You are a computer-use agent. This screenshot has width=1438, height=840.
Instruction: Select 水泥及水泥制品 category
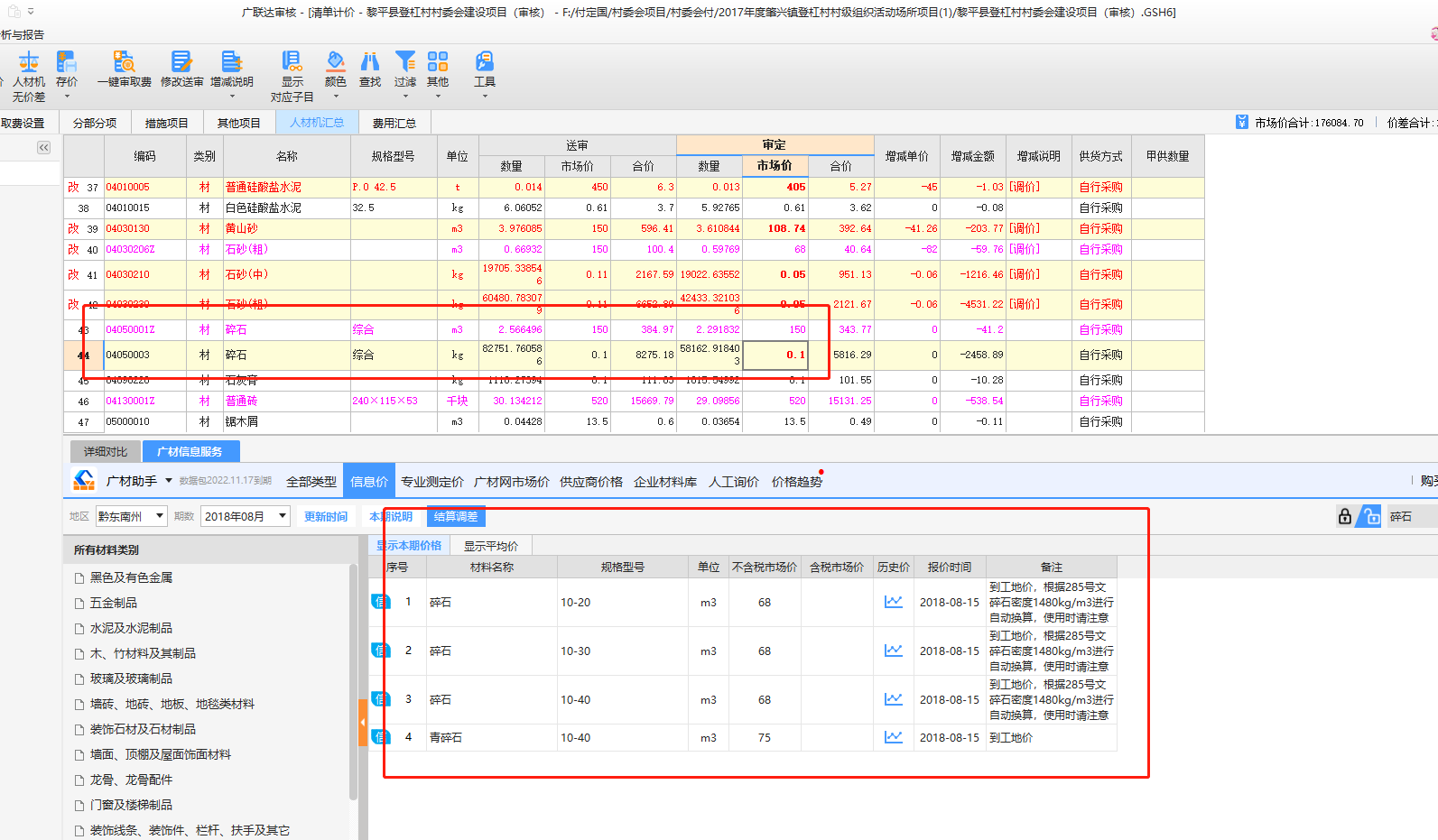click(x=131, y=628)
